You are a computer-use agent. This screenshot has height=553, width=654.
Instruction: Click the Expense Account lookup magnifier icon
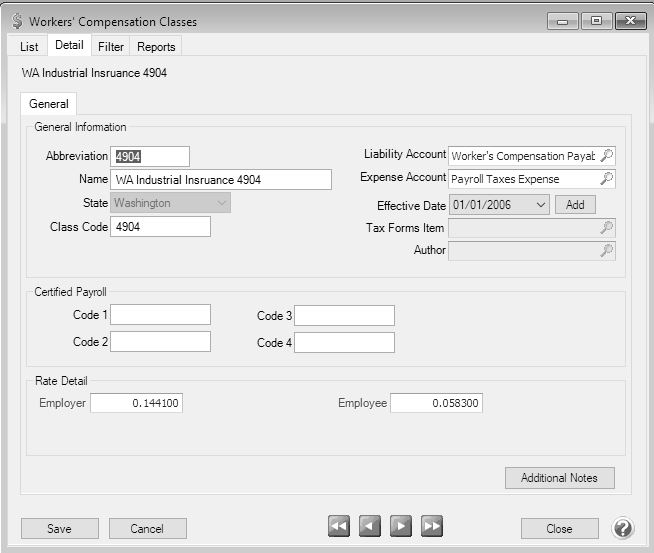coord(606,179)
